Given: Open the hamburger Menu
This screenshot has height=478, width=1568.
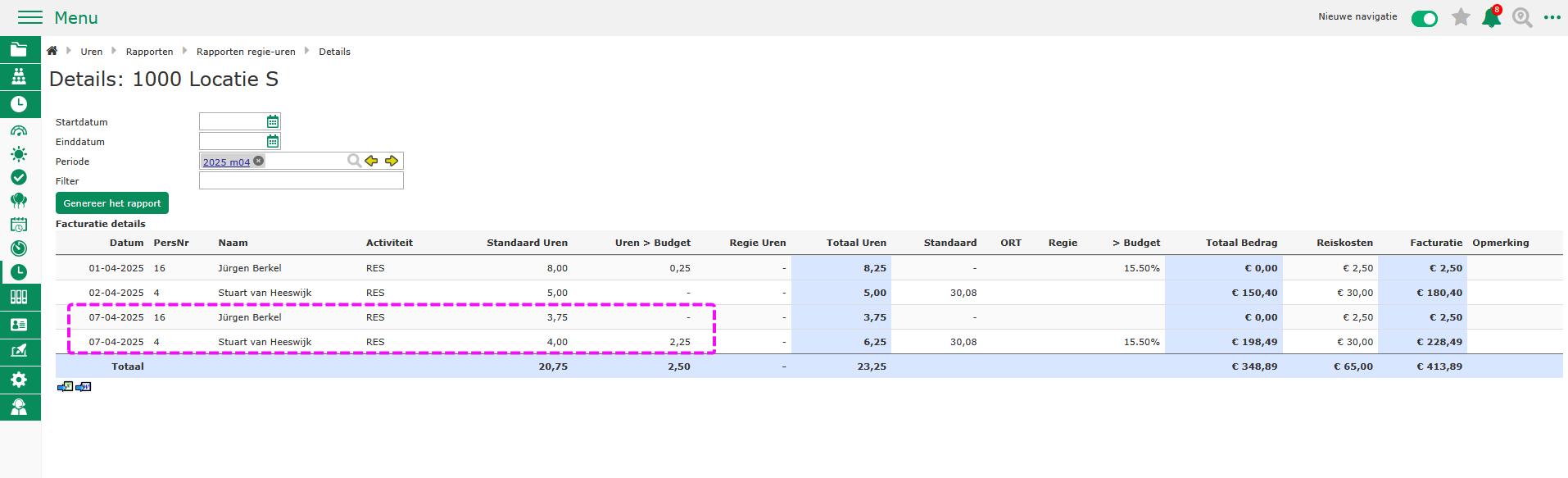Looking at the screenshot, I should coord(30,17).
